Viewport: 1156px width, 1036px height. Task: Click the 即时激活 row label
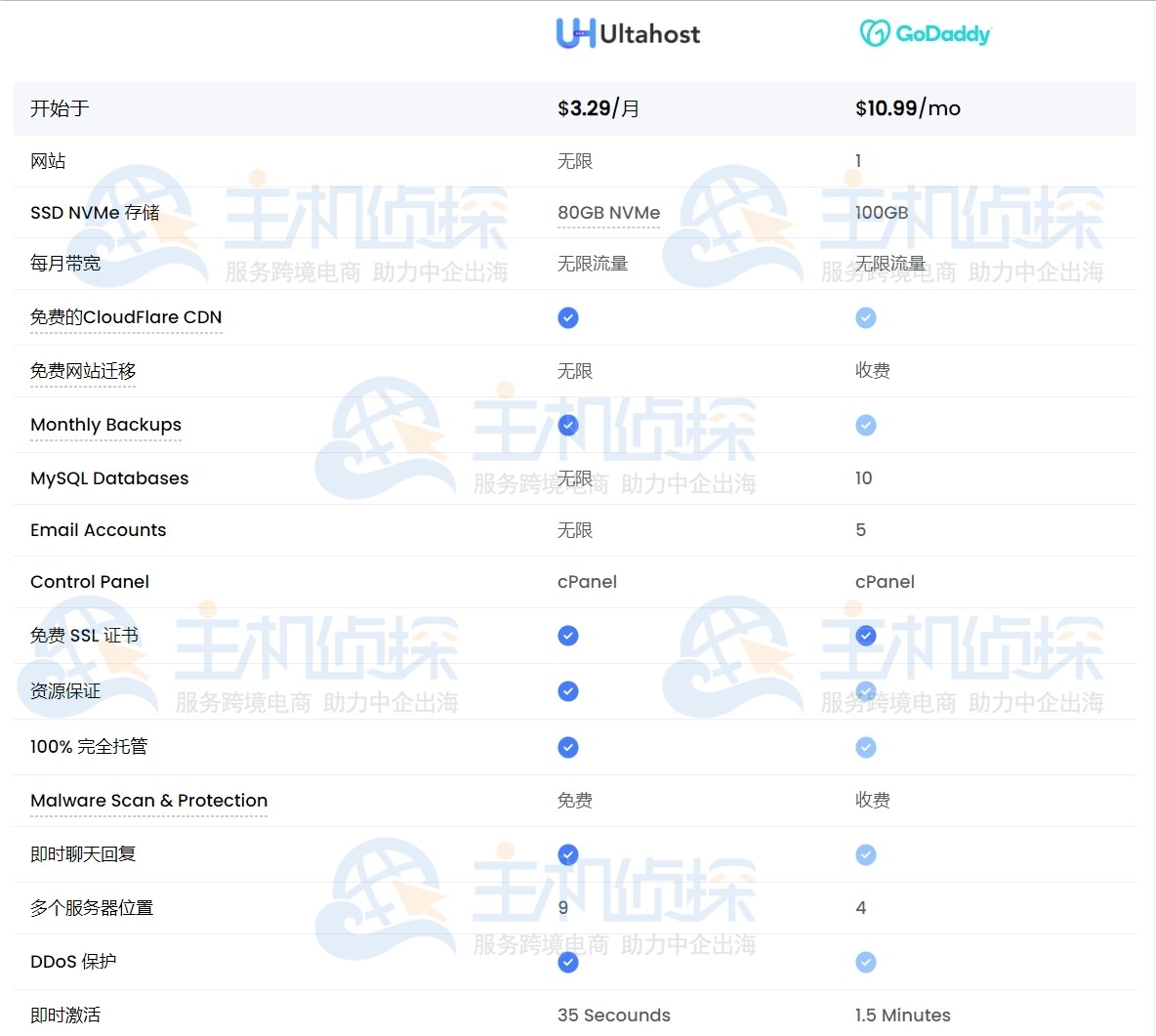[x=65, y=1015]
